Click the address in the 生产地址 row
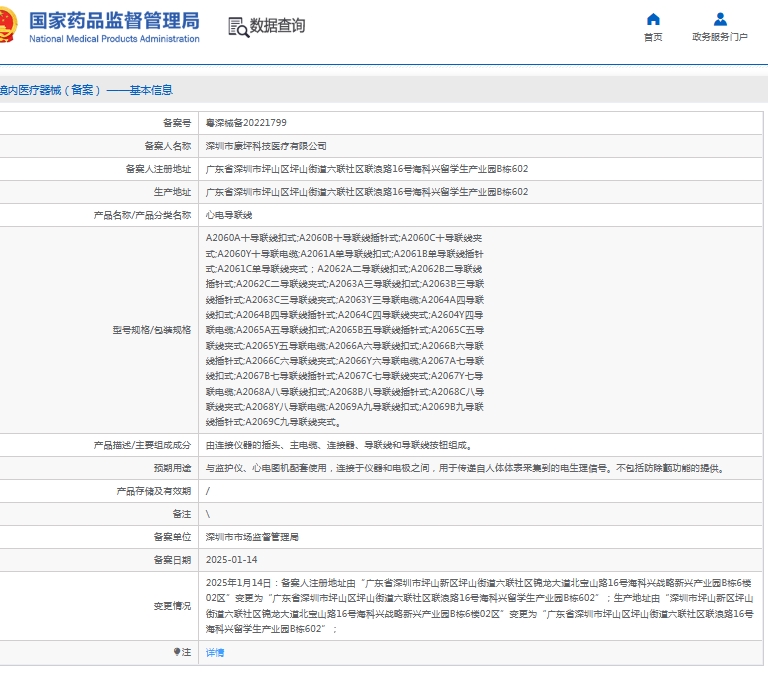 point(367,192)
